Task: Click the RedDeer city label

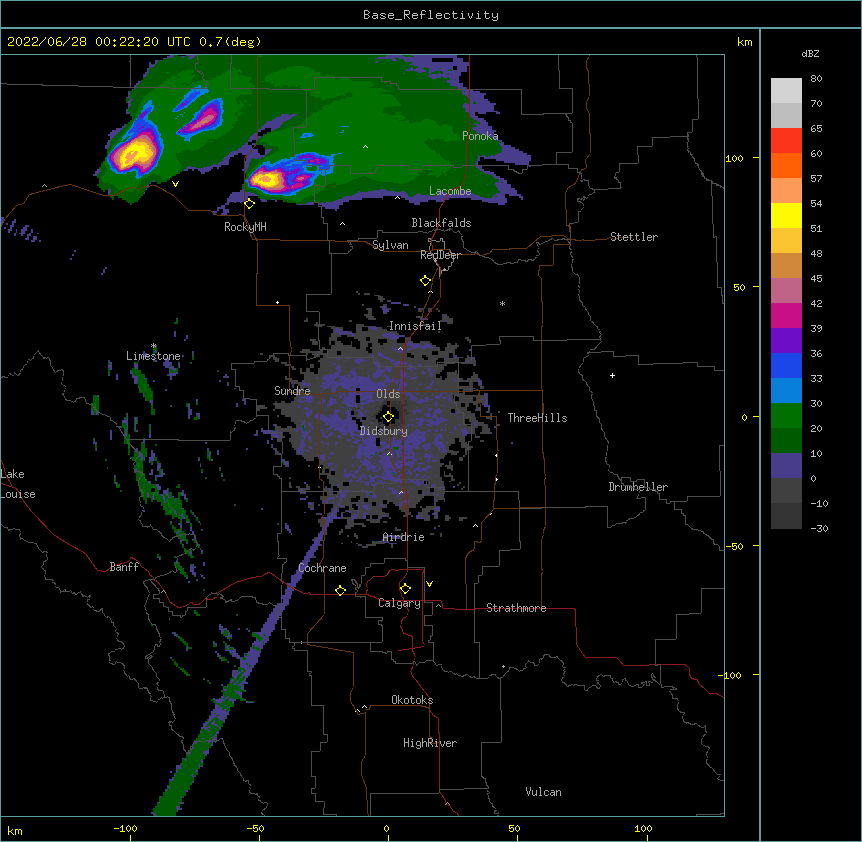Action: click(x=440, y=255)
